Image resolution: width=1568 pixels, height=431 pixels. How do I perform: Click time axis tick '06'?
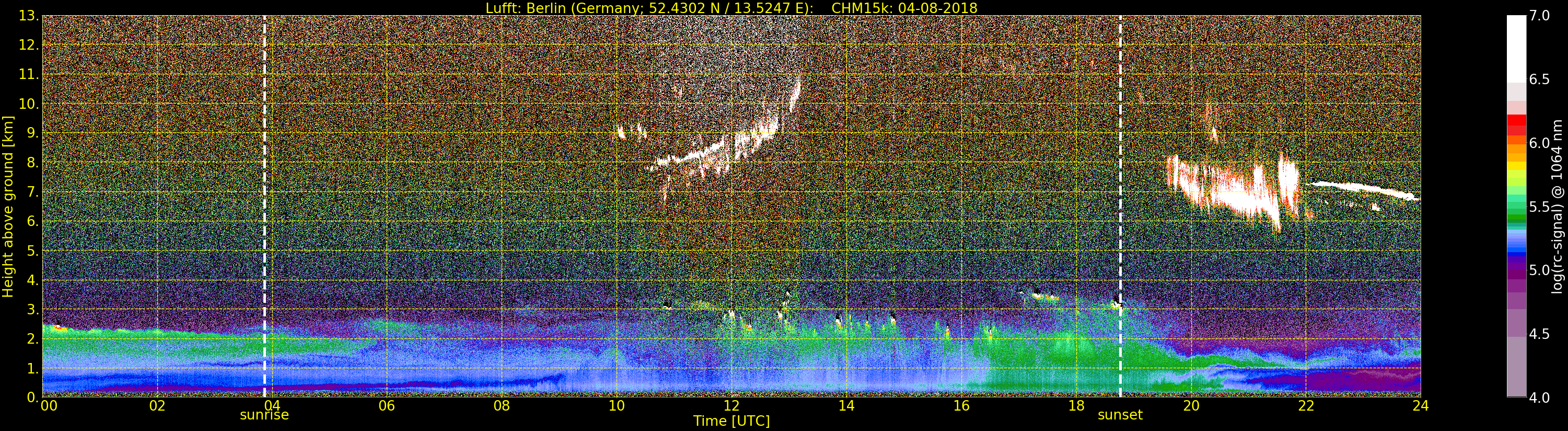click(387, 406)
